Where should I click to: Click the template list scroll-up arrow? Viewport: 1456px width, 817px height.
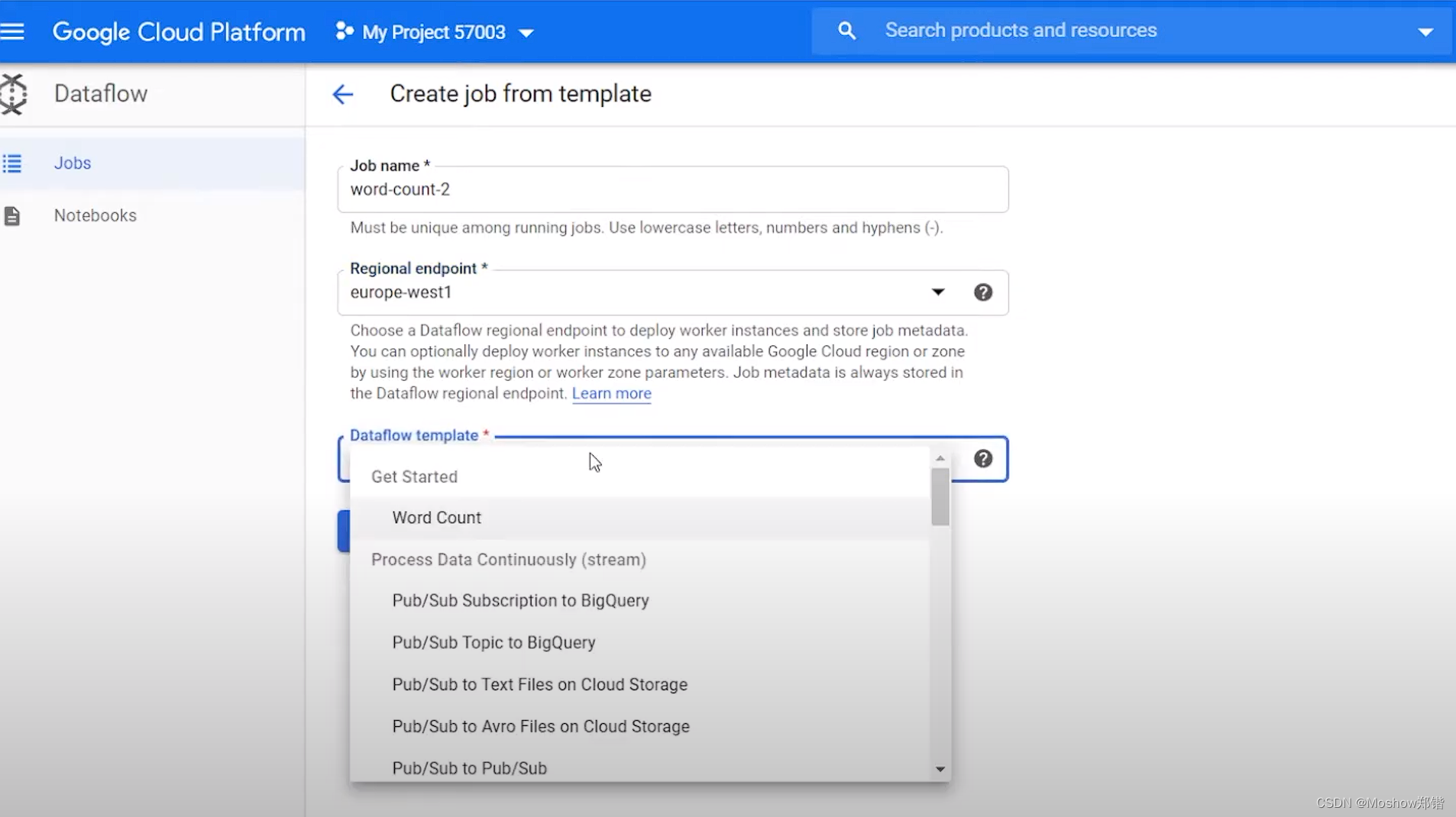(x=940, y=458)
